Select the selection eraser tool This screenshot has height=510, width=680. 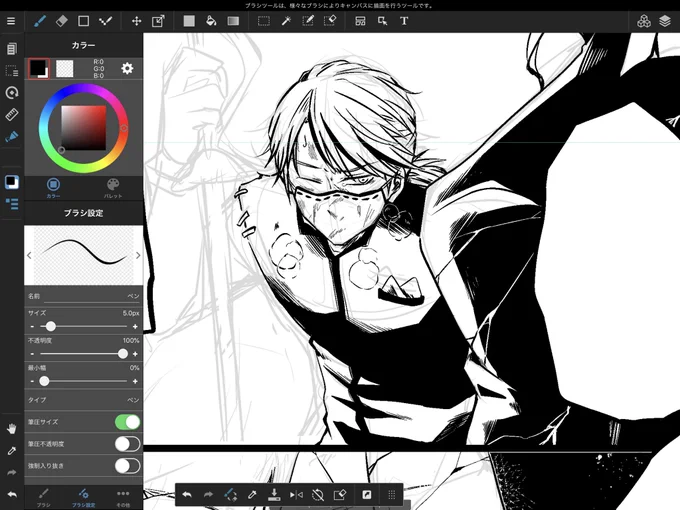pos(330,21)
